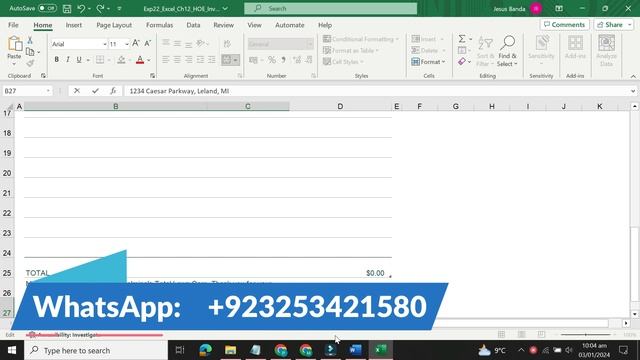The width and height of the screenshot is (640, 360).
Task: Click the Search box in title bar
Action: point(331,9)
